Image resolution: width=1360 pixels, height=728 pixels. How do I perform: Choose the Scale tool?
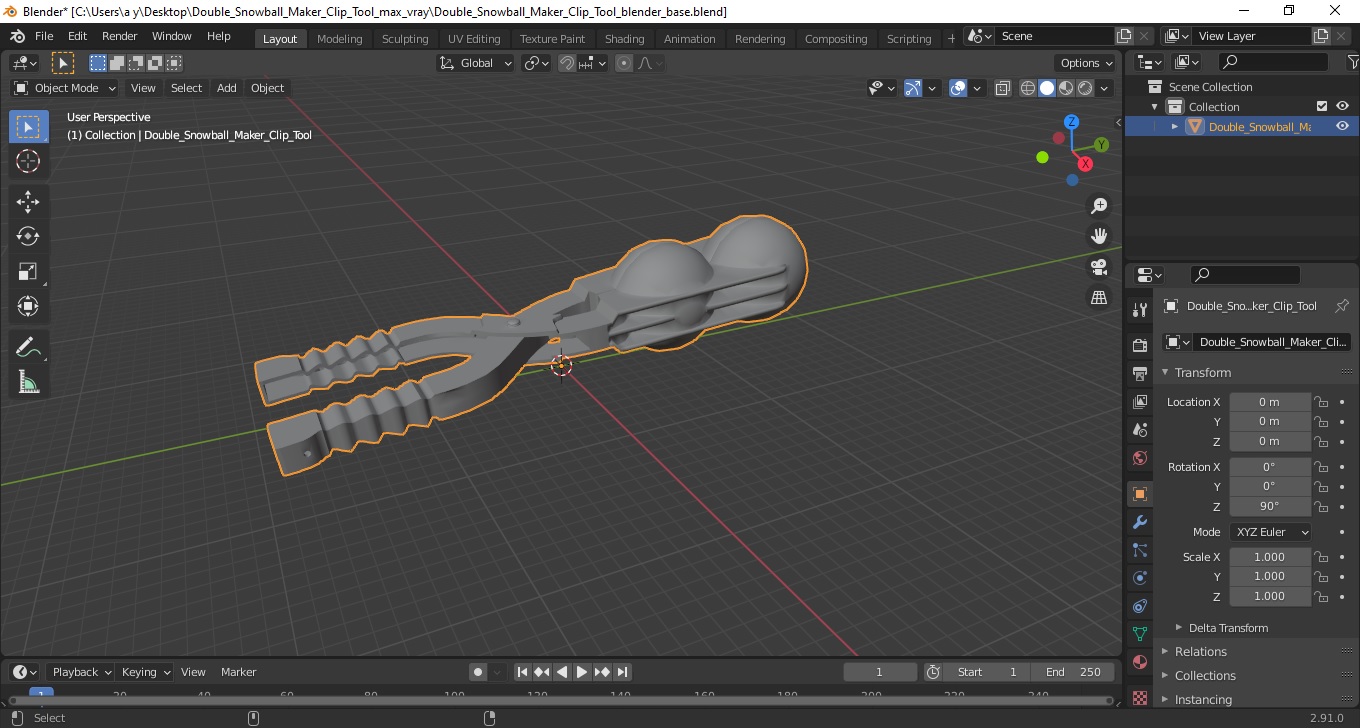pyautogui.click(x=28, y=271)
